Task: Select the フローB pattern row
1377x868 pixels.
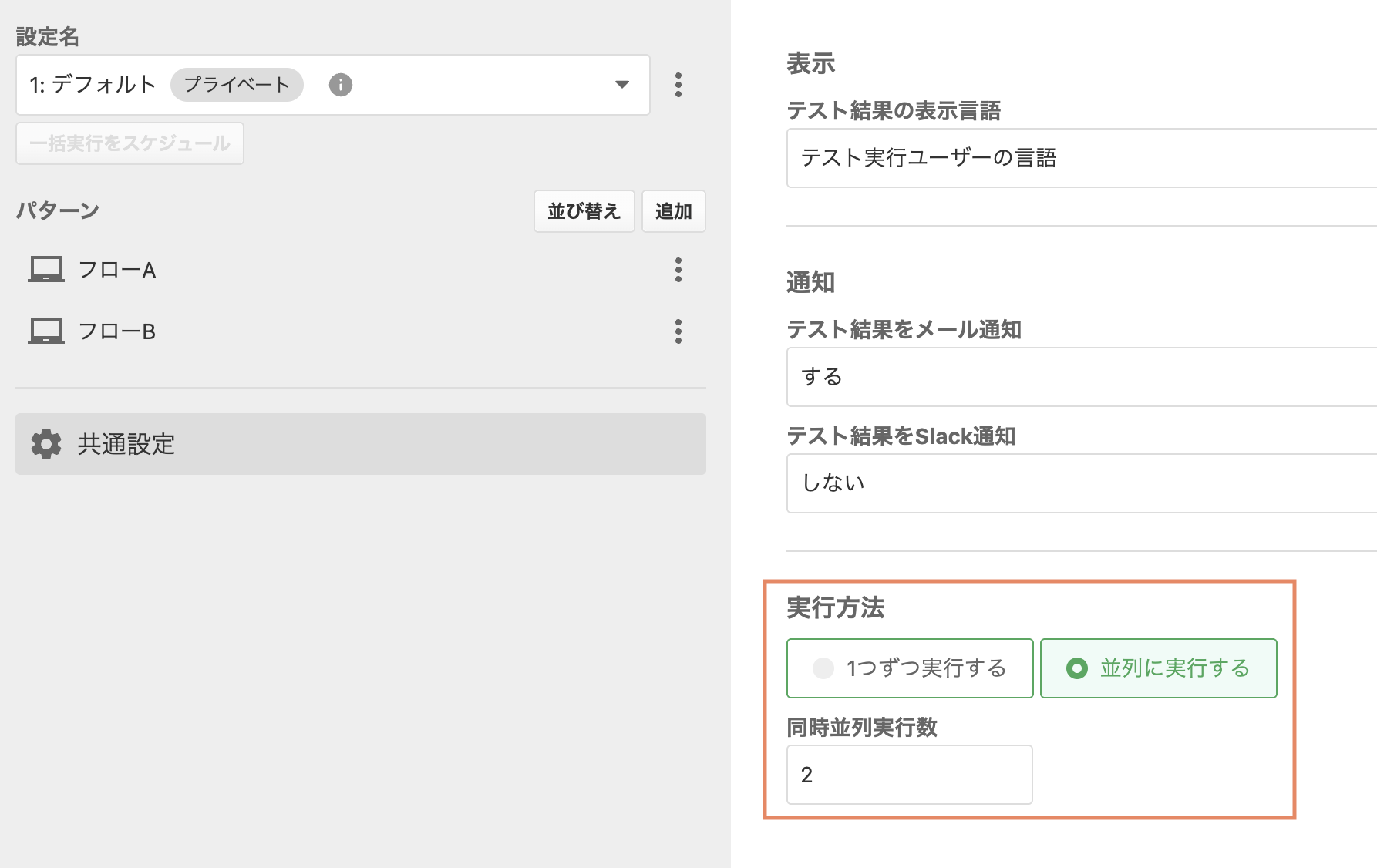Action: [x=361, y=331]
